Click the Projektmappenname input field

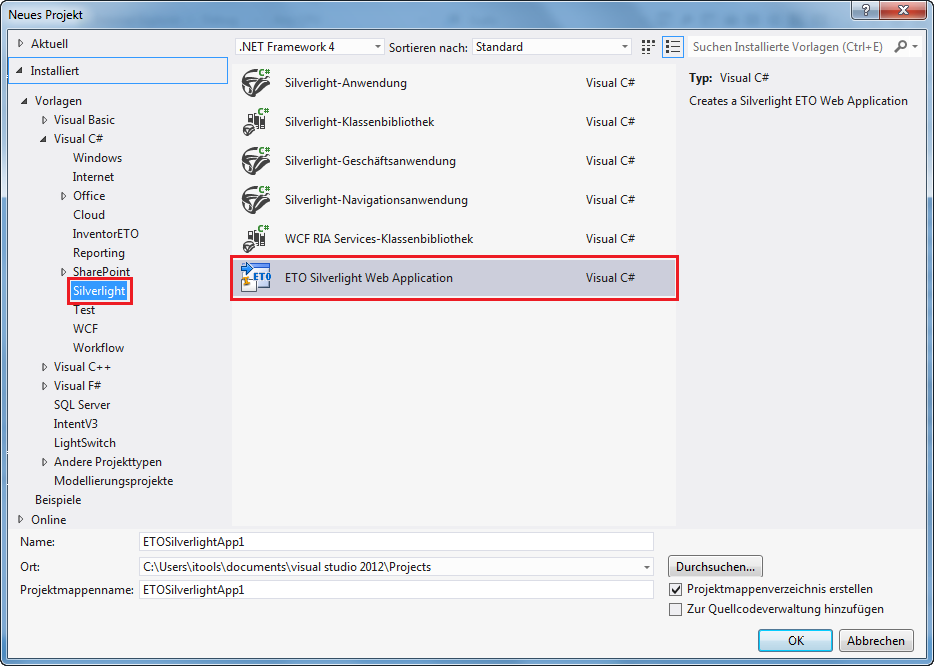(396, 590)
